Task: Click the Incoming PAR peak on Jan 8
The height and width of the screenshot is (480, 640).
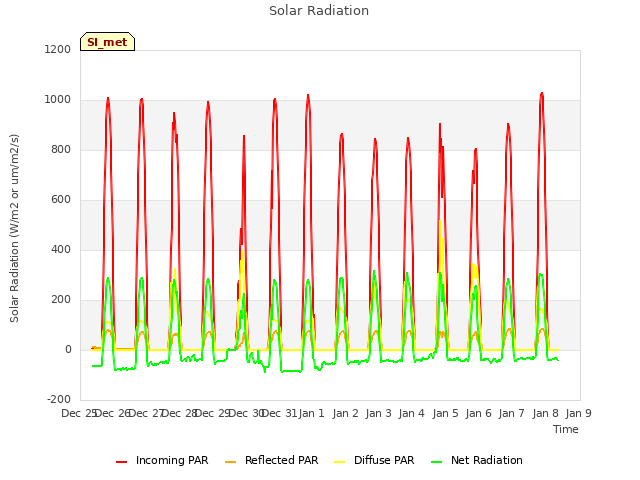Action: click(542, 93)
